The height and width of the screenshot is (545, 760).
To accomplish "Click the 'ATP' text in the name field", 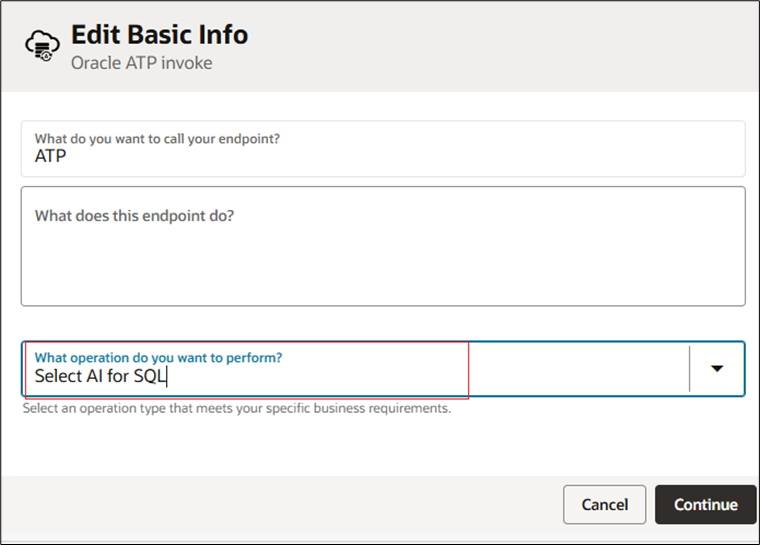I will [x=50, y=157].
